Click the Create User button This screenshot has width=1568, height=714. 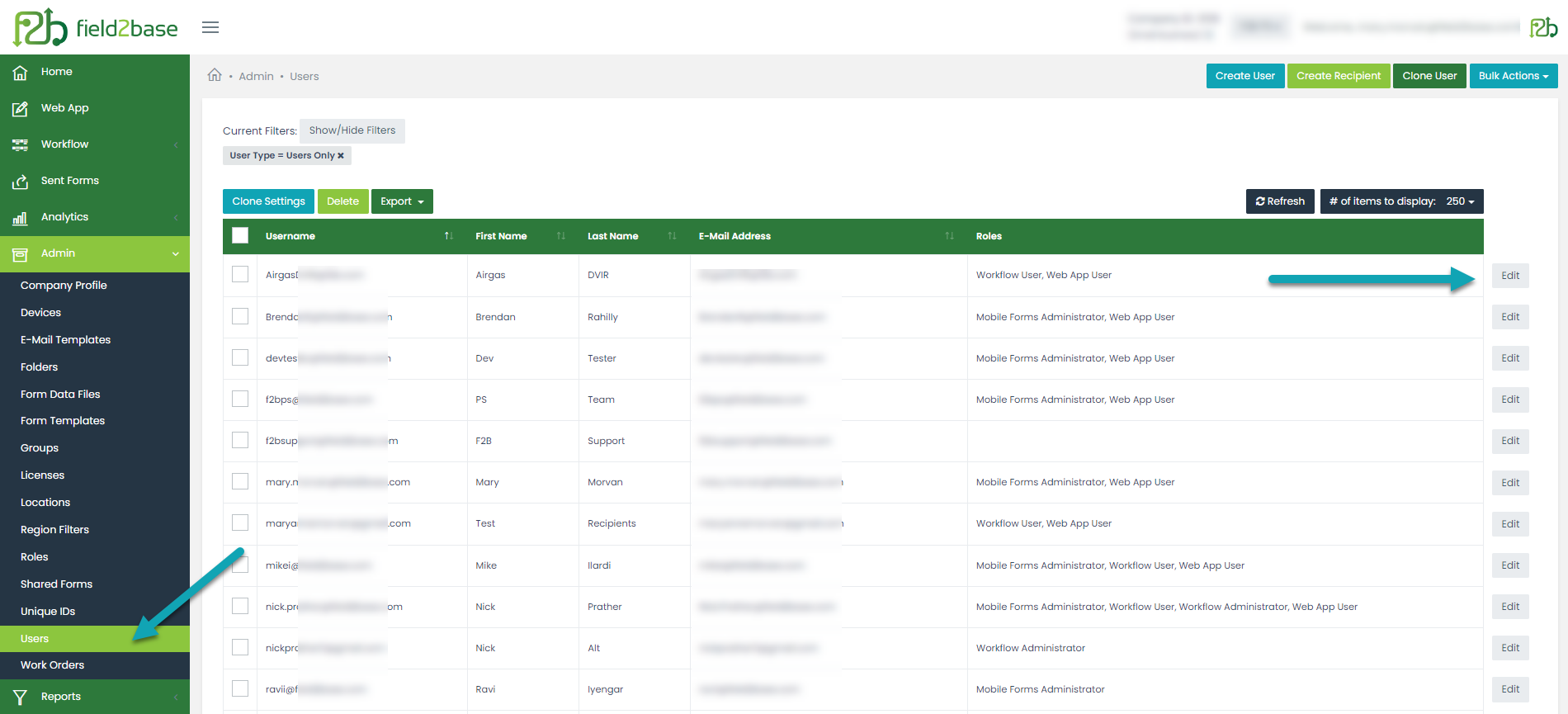tap(1245, 76)
